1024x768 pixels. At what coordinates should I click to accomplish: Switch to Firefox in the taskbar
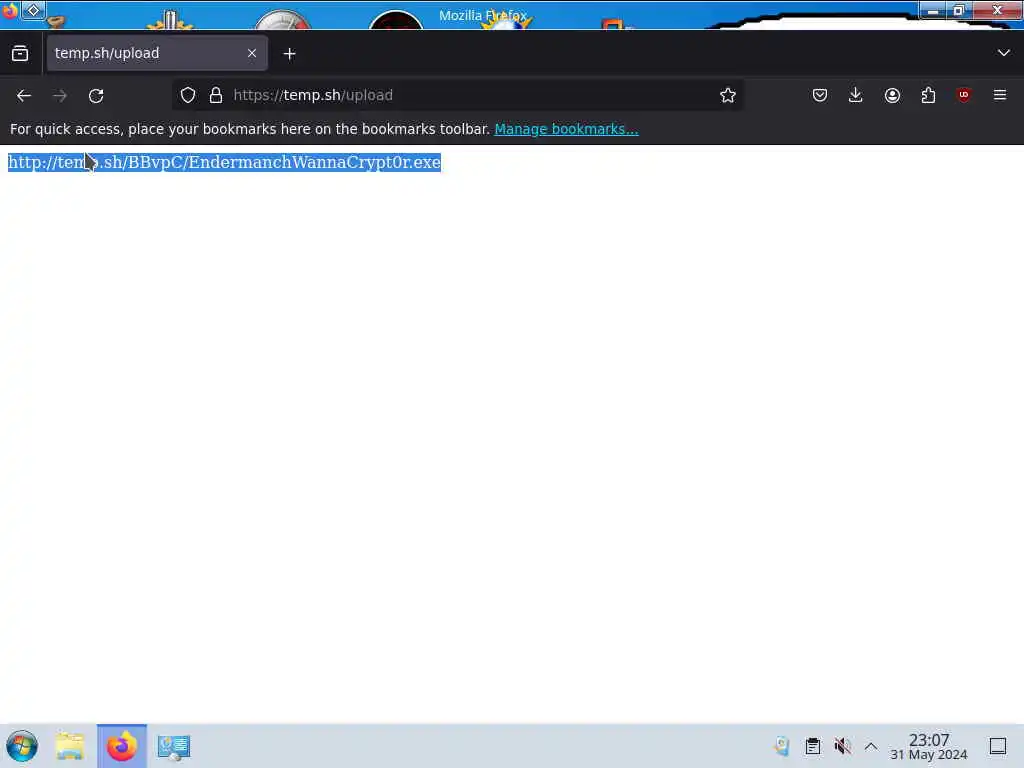click(121, 746)
